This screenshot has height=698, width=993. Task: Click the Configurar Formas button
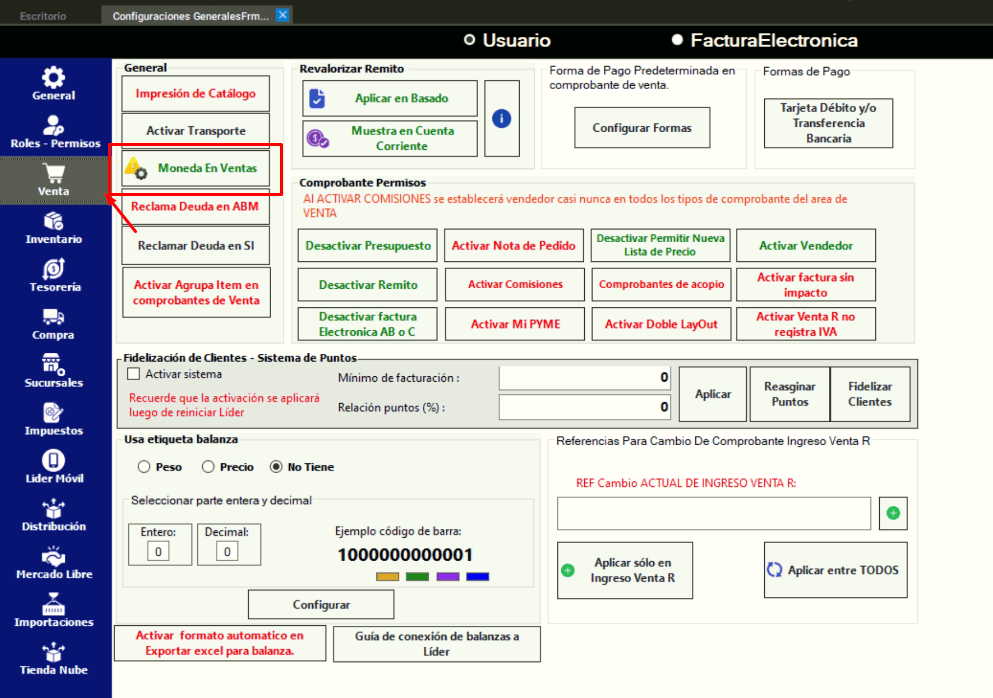tap(642, 128)
